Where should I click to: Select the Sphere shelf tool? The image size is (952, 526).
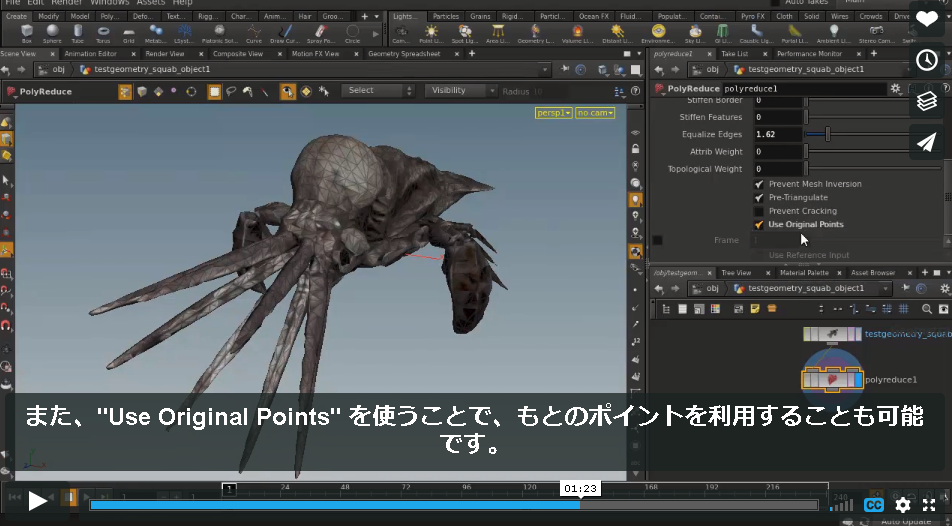coord(52,33)
